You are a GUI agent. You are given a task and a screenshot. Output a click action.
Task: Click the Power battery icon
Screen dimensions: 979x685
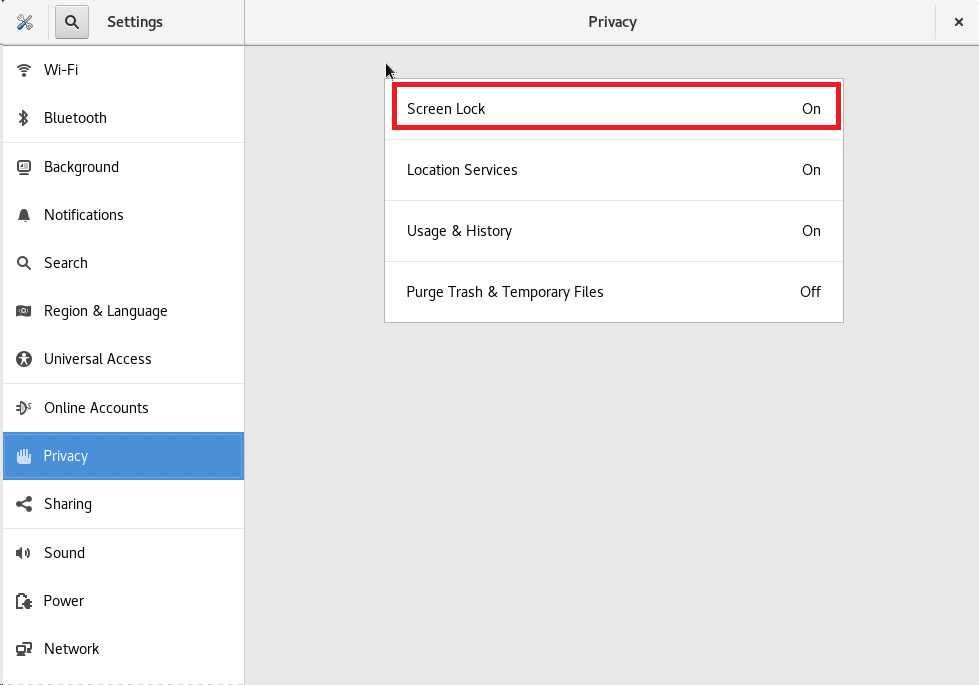24,601
